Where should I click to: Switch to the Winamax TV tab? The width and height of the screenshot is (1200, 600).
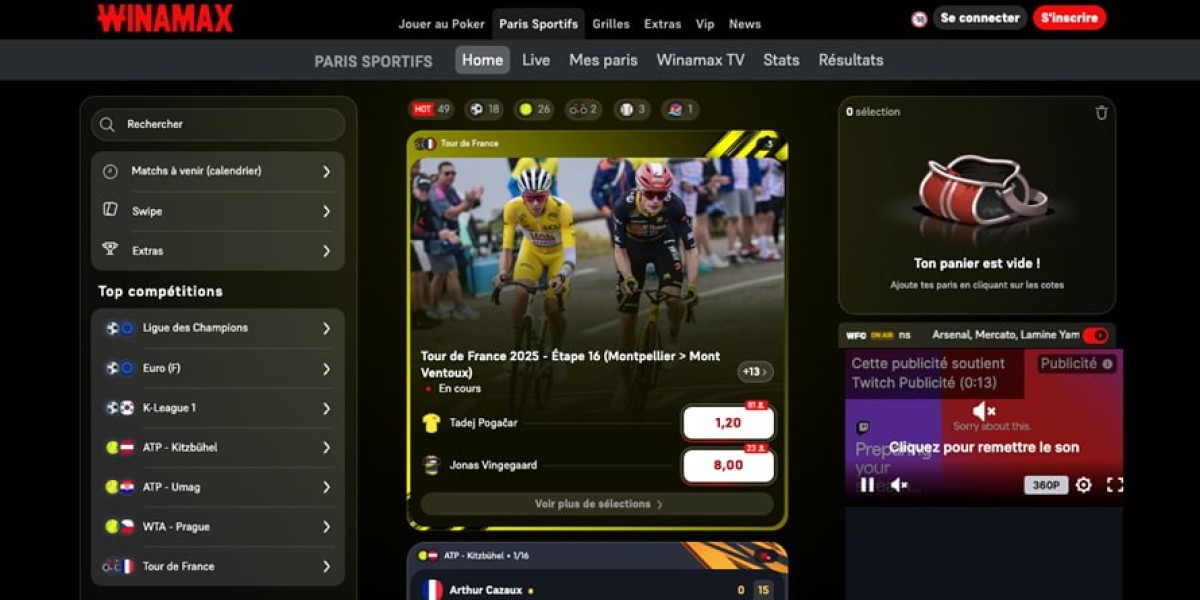[700, 60]
